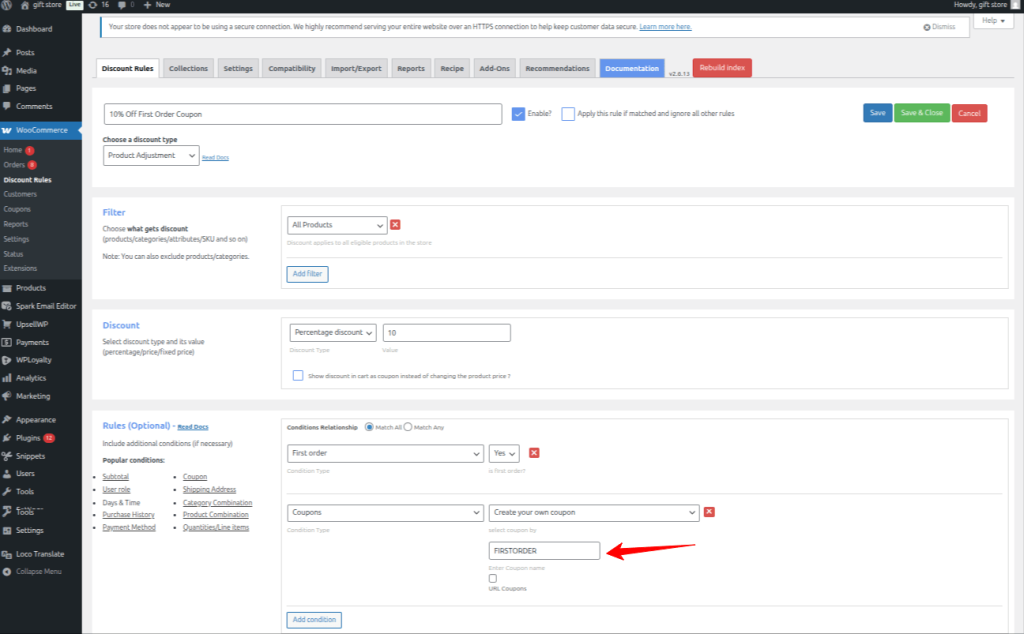Open the 'Learn more here' HTTPS link

click(666, 27)
